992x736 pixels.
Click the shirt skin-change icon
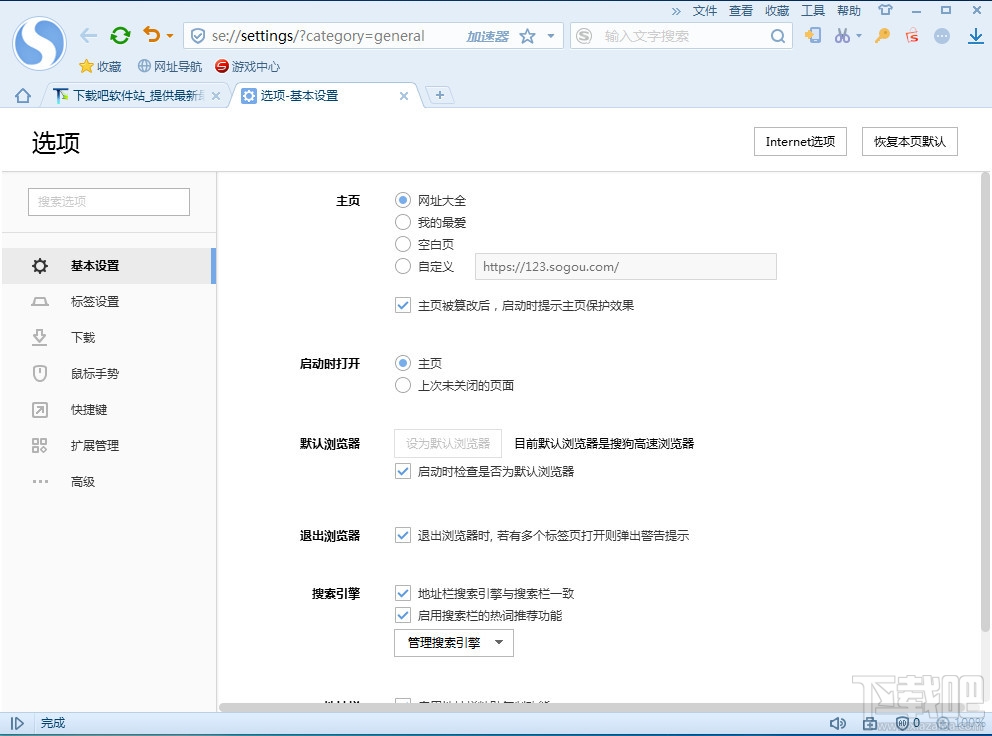tap(885, 10)
